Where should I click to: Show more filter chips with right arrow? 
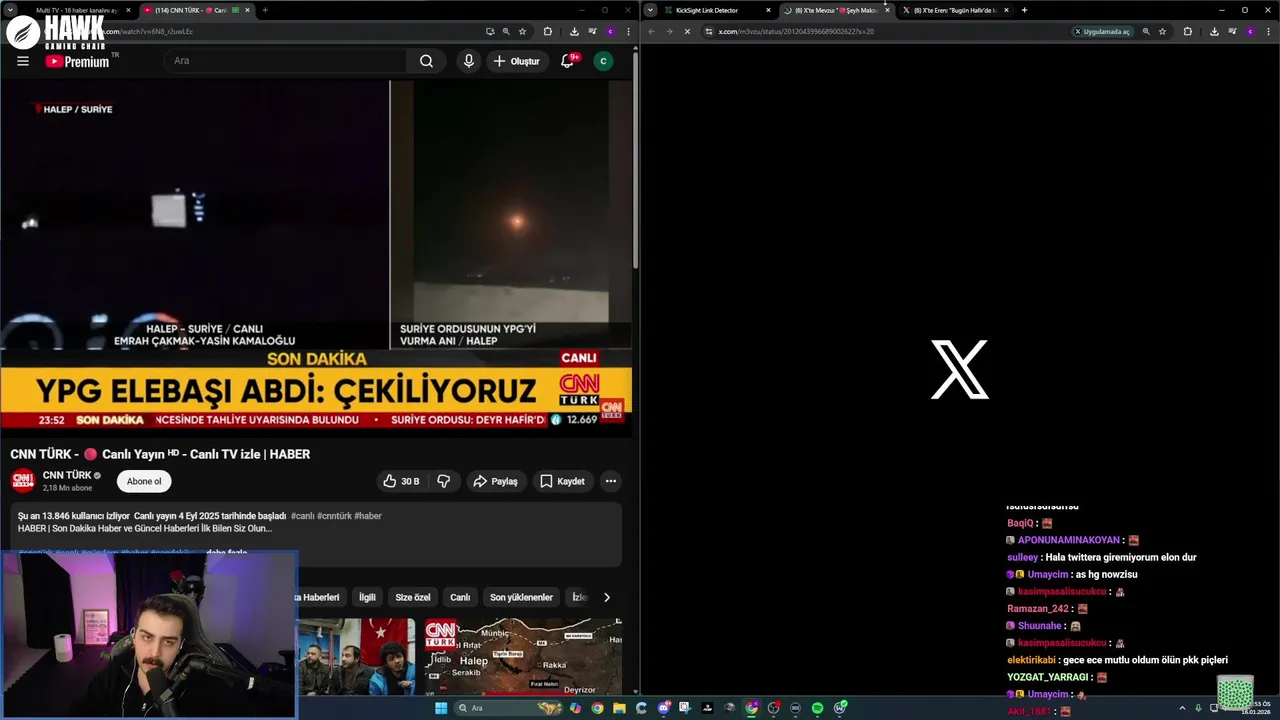[606, 597]
